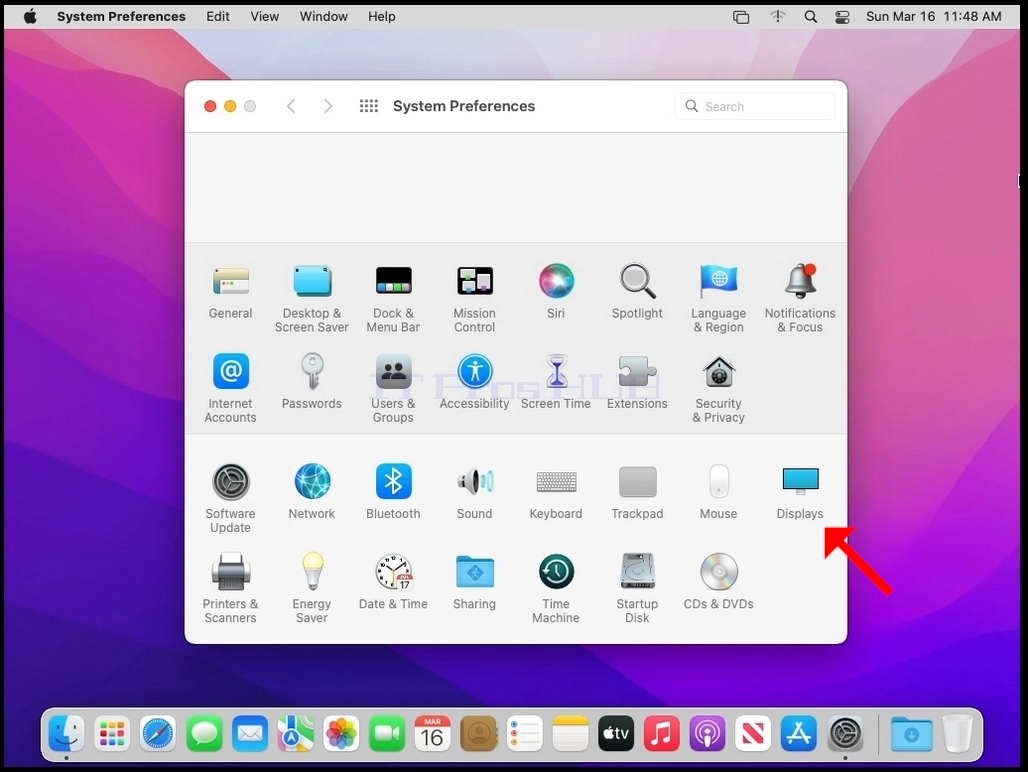Launch Safari from the Dock
Screen dimensions: 1028x772
tap(158, 733)
